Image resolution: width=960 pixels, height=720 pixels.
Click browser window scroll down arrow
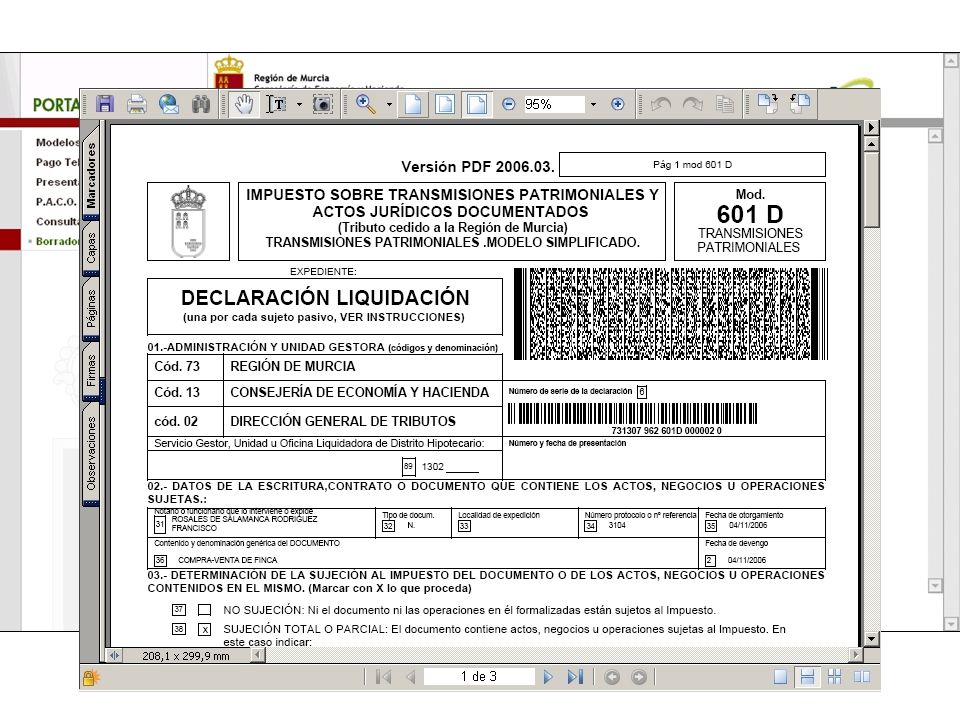[951, 624]
